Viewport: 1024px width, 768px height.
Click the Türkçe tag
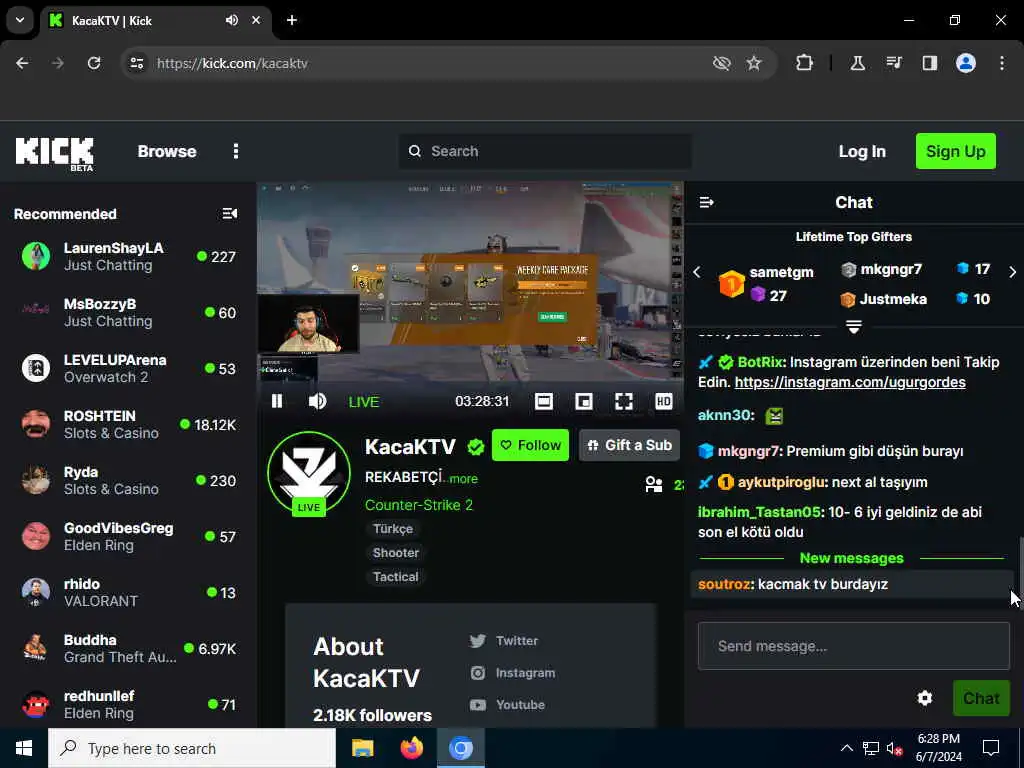(x=392, y=529)
